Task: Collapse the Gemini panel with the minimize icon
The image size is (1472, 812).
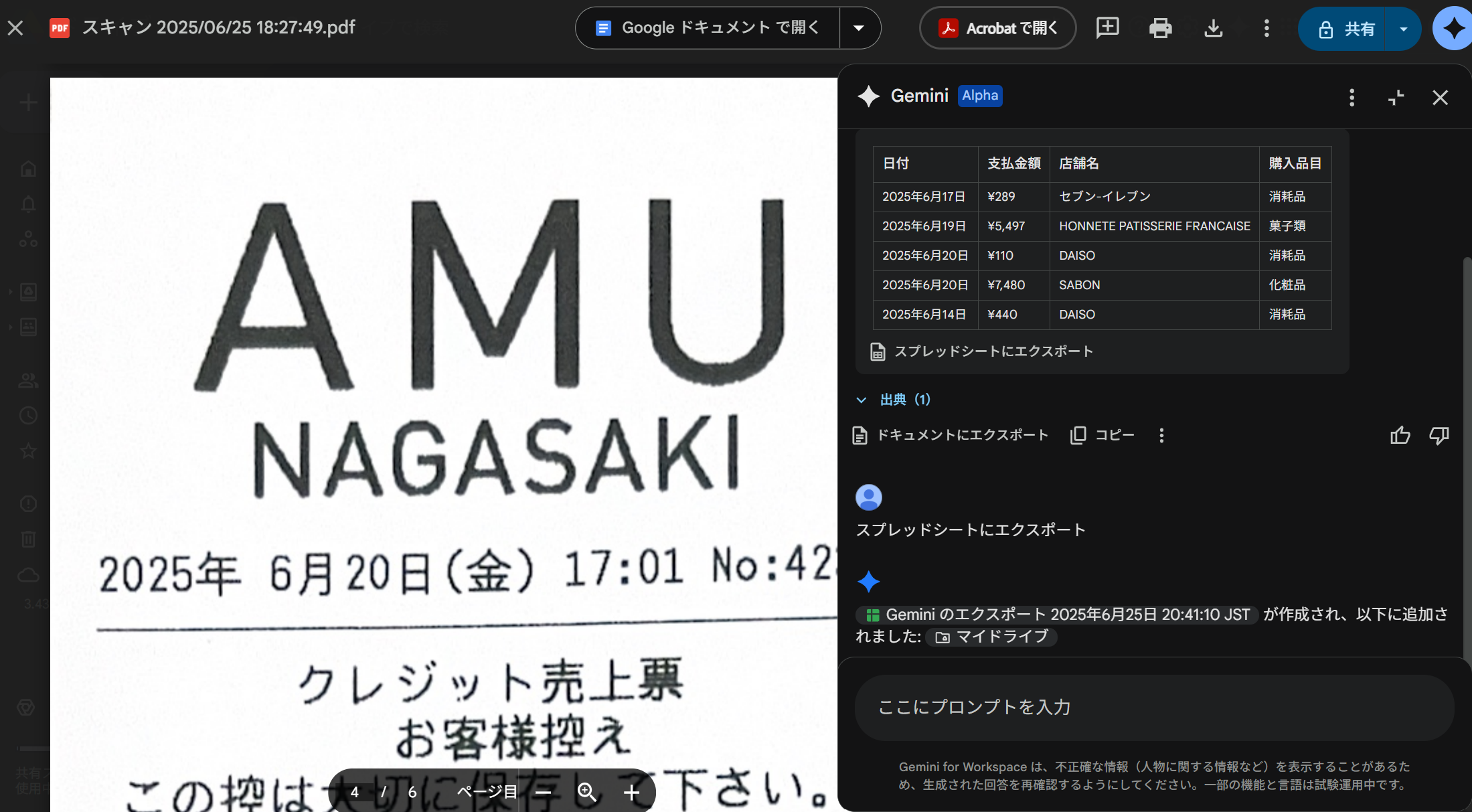Action: [x=1396, y=98]
